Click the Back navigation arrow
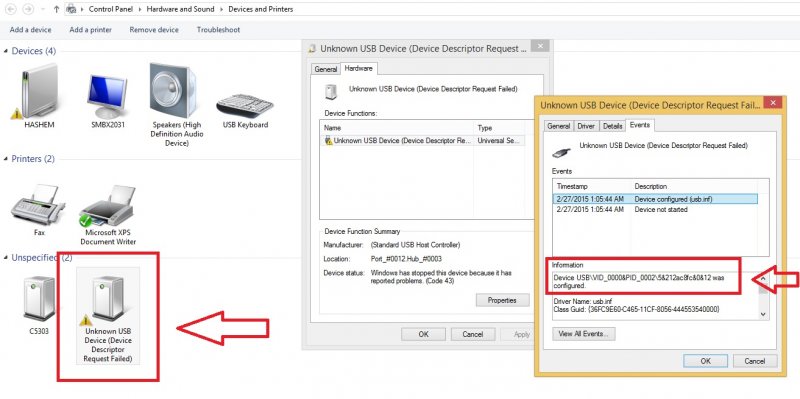800x399 pixels. (11, 9)
